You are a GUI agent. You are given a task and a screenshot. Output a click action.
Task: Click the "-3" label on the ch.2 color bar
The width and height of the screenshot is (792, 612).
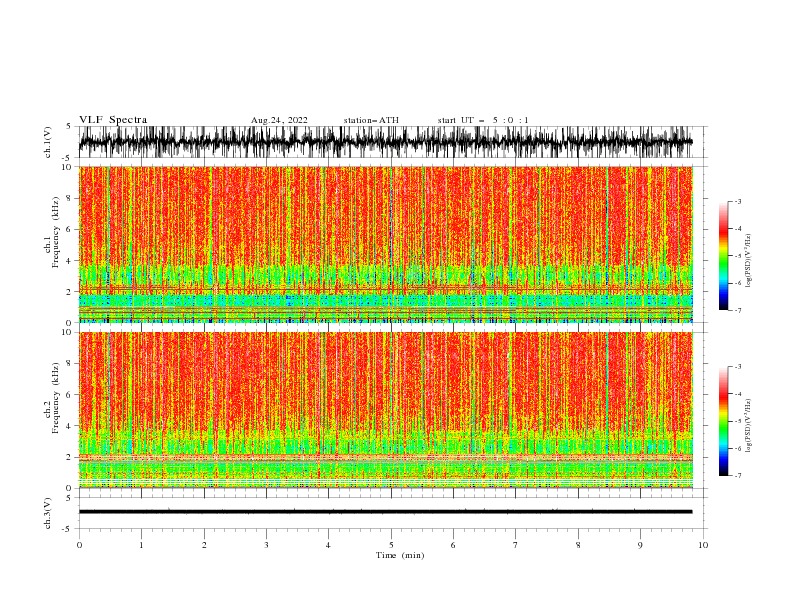[737, 367]
